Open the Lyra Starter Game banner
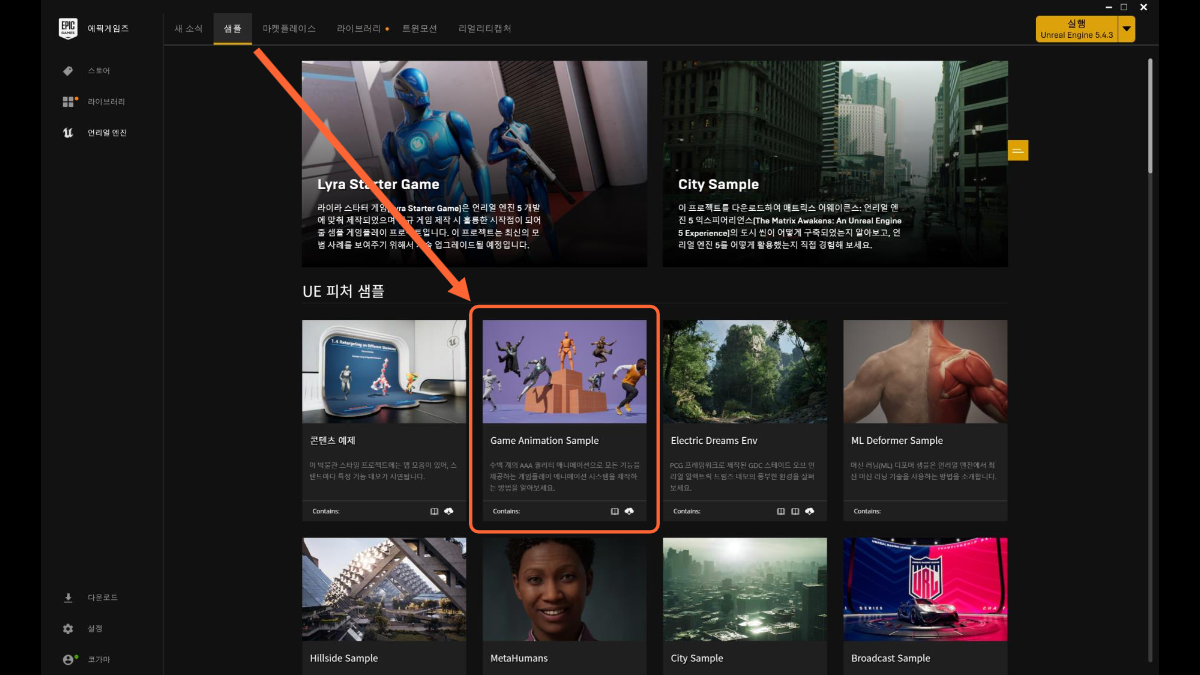1200x675 pixels. click(x=474, y=164)
